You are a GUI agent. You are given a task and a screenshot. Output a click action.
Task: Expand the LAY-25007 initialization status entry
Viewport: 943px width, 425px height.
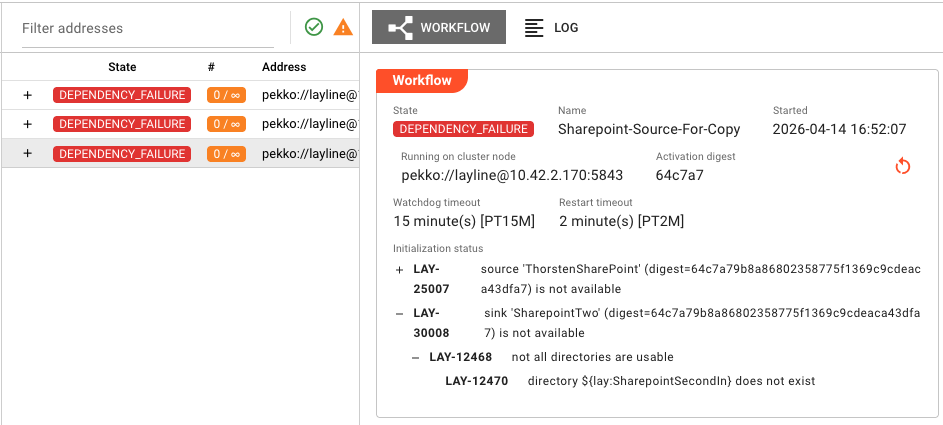tap(399, 270)
